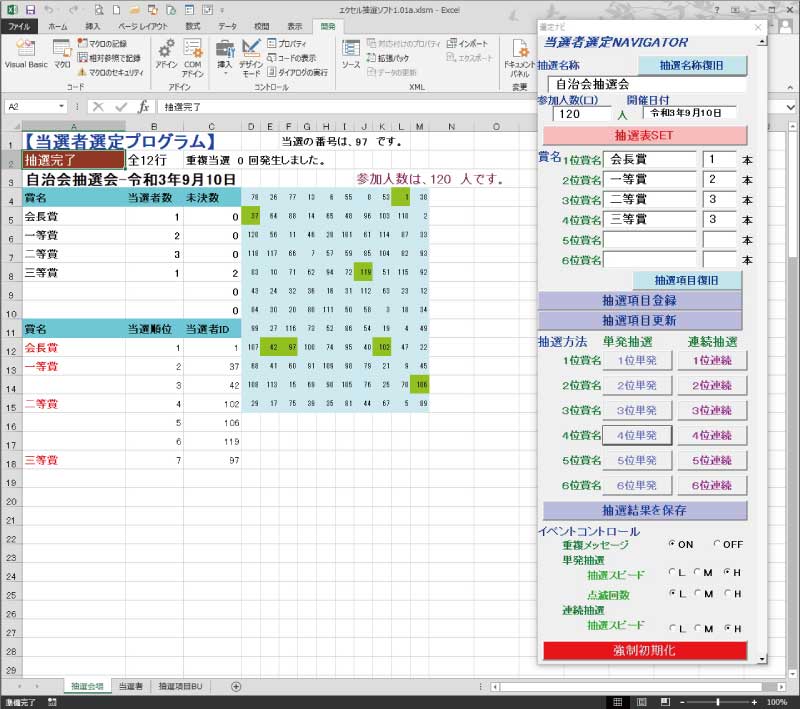800x709 pixels.
Task: Run ダイアログの実行
Action: [297, 72]
